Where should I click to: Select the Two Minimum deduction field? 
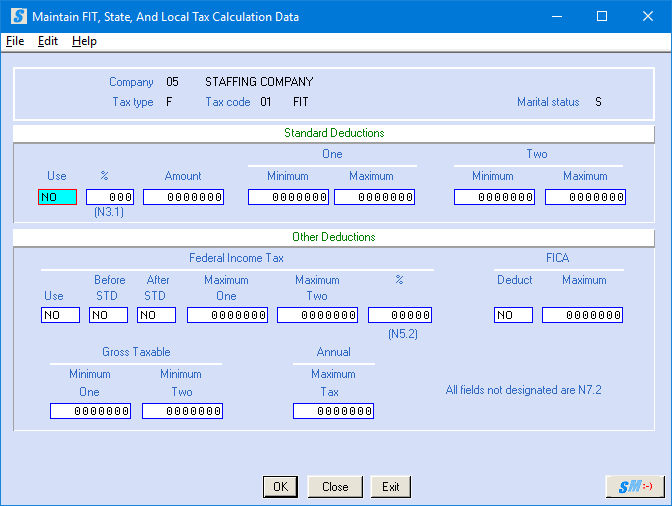(x=495, y=197)
